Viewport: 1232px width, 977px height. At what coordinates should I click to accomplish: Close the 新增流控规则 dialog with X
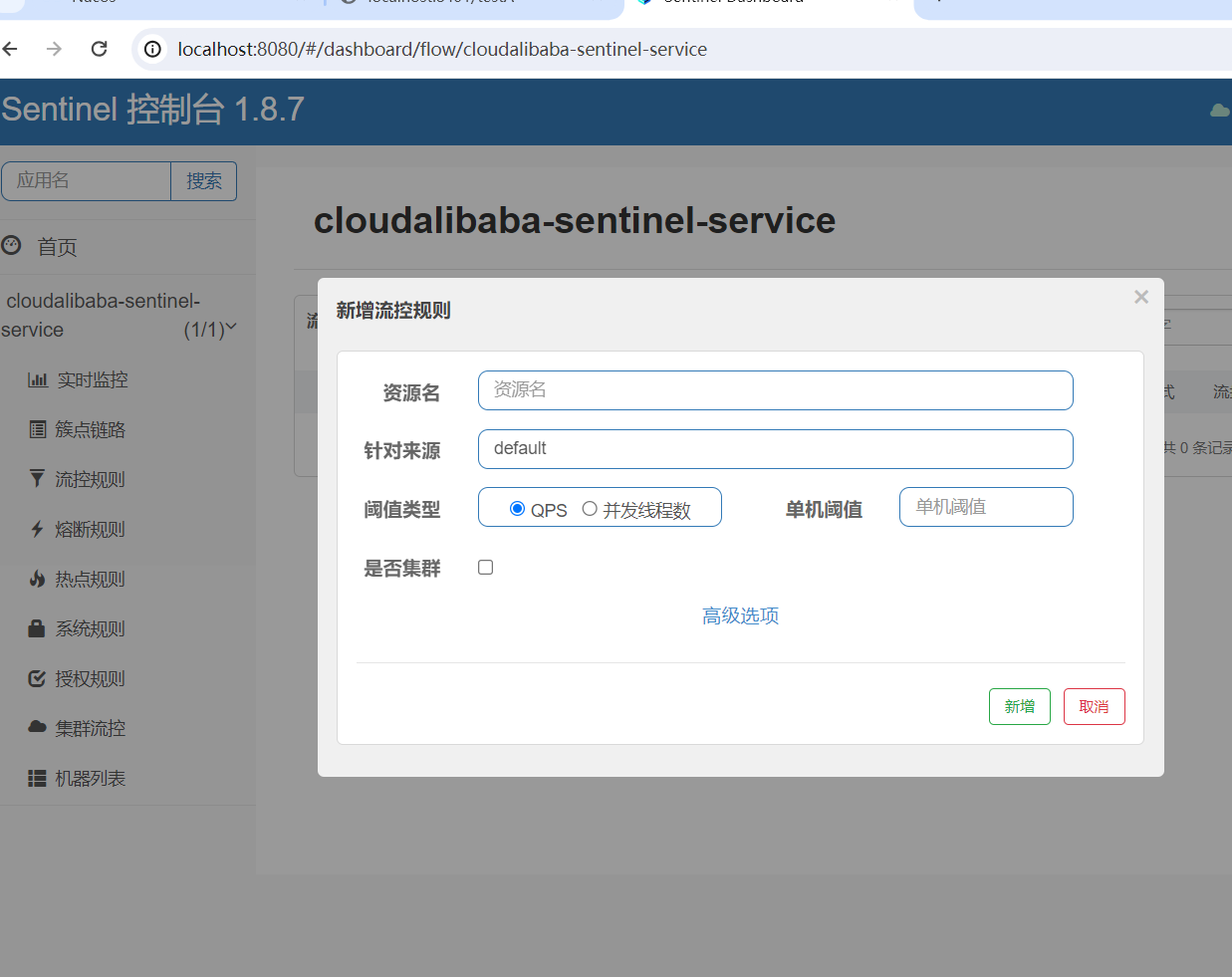click(x=1141, y=297)
